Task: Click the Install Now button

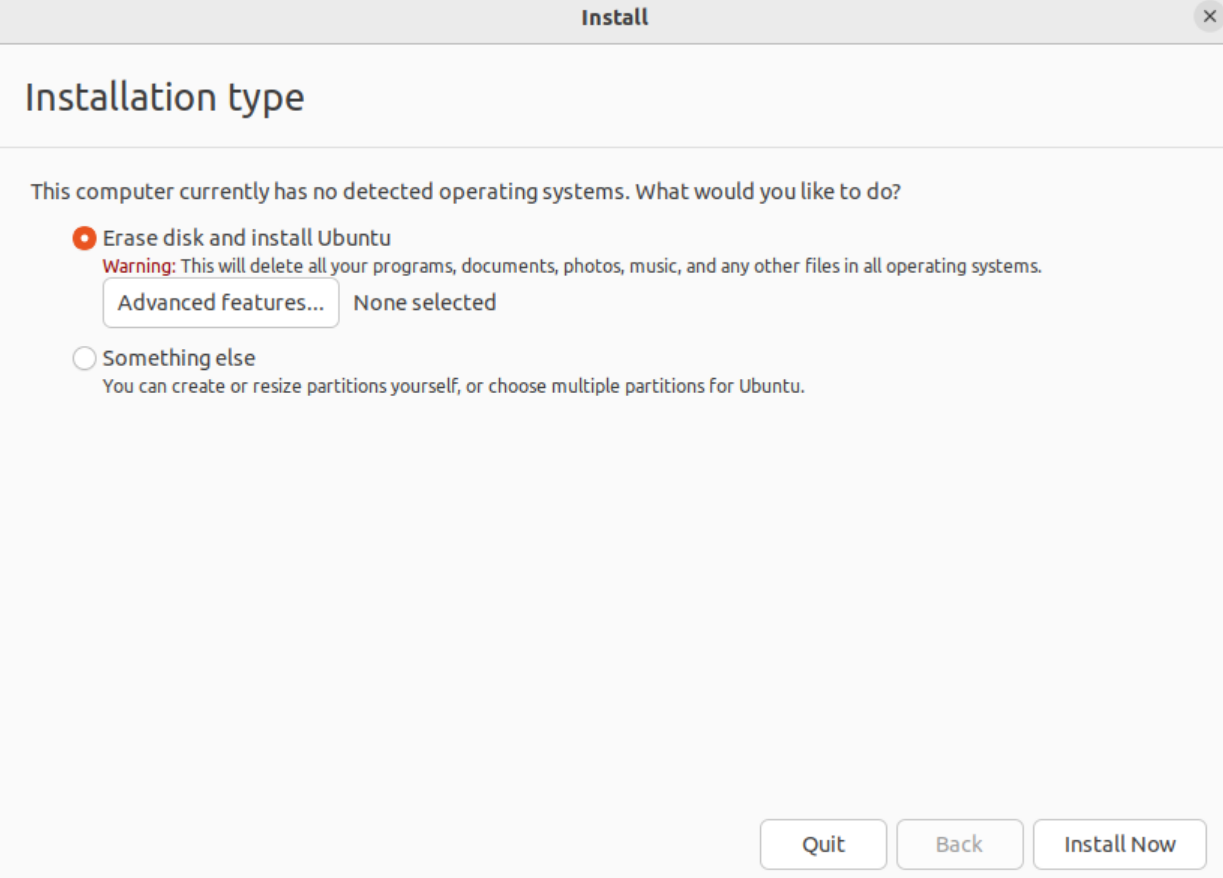Action: 1120,844
